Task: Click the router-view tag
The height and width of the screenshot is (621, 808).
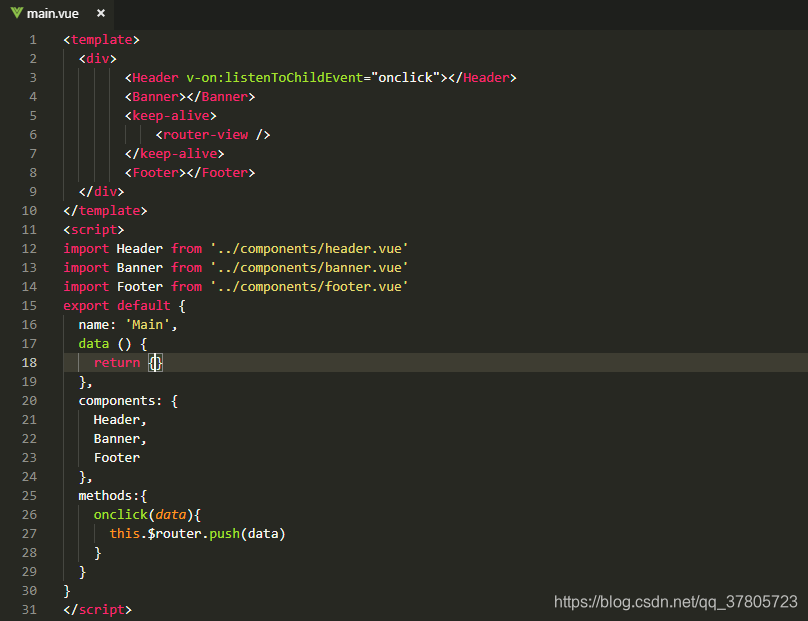Action: click(213, 135)
